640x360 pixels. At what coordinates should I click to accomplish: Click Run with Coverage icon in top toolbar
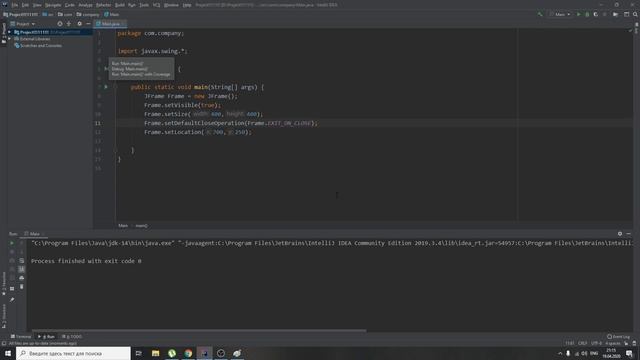point(596,14)
